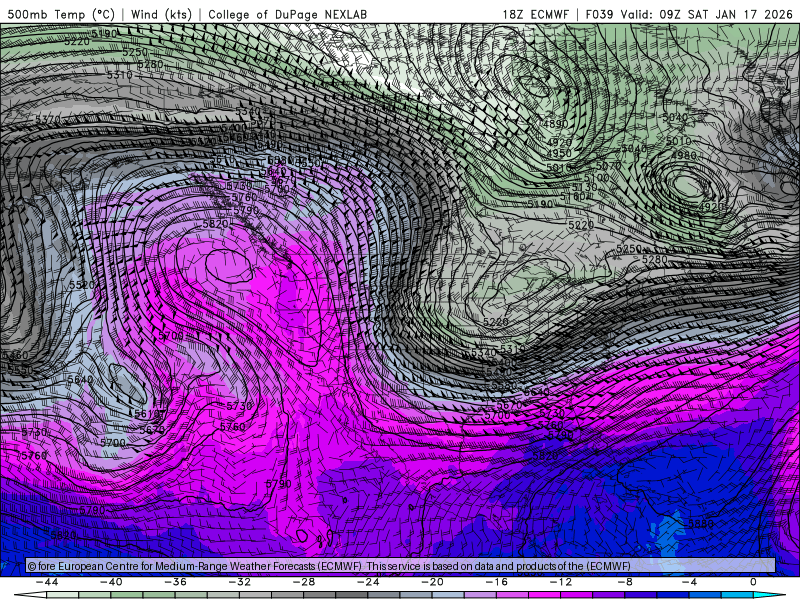Click the 4950 height contour label
Image resolution: width=800 pixels, height=600 pixels.
point(559,153)
